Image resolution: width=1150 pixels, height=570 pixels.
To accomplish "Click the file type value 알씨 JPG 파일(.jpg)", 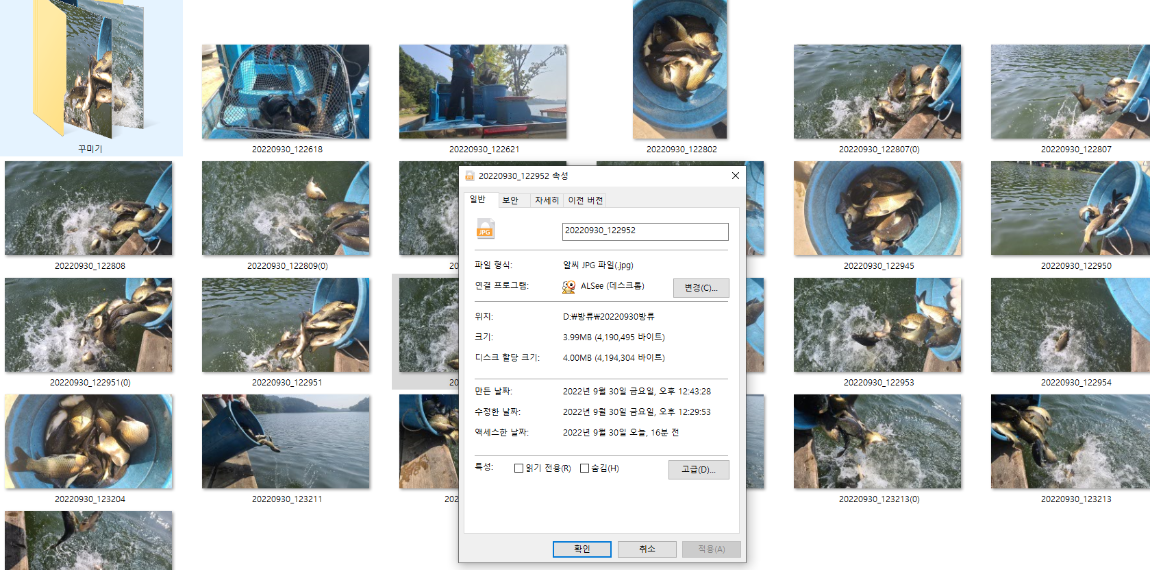I will tap(600, 265).
